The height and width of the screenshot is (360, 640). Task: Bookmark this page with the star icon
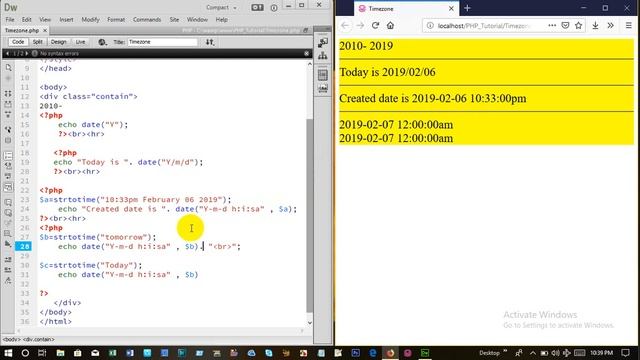point(578,25)
